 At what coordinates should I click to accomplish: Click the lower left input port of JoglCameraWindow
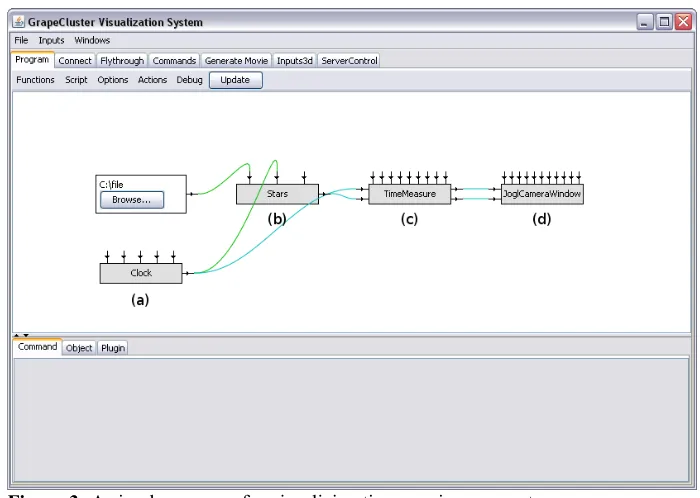(495, 199)
